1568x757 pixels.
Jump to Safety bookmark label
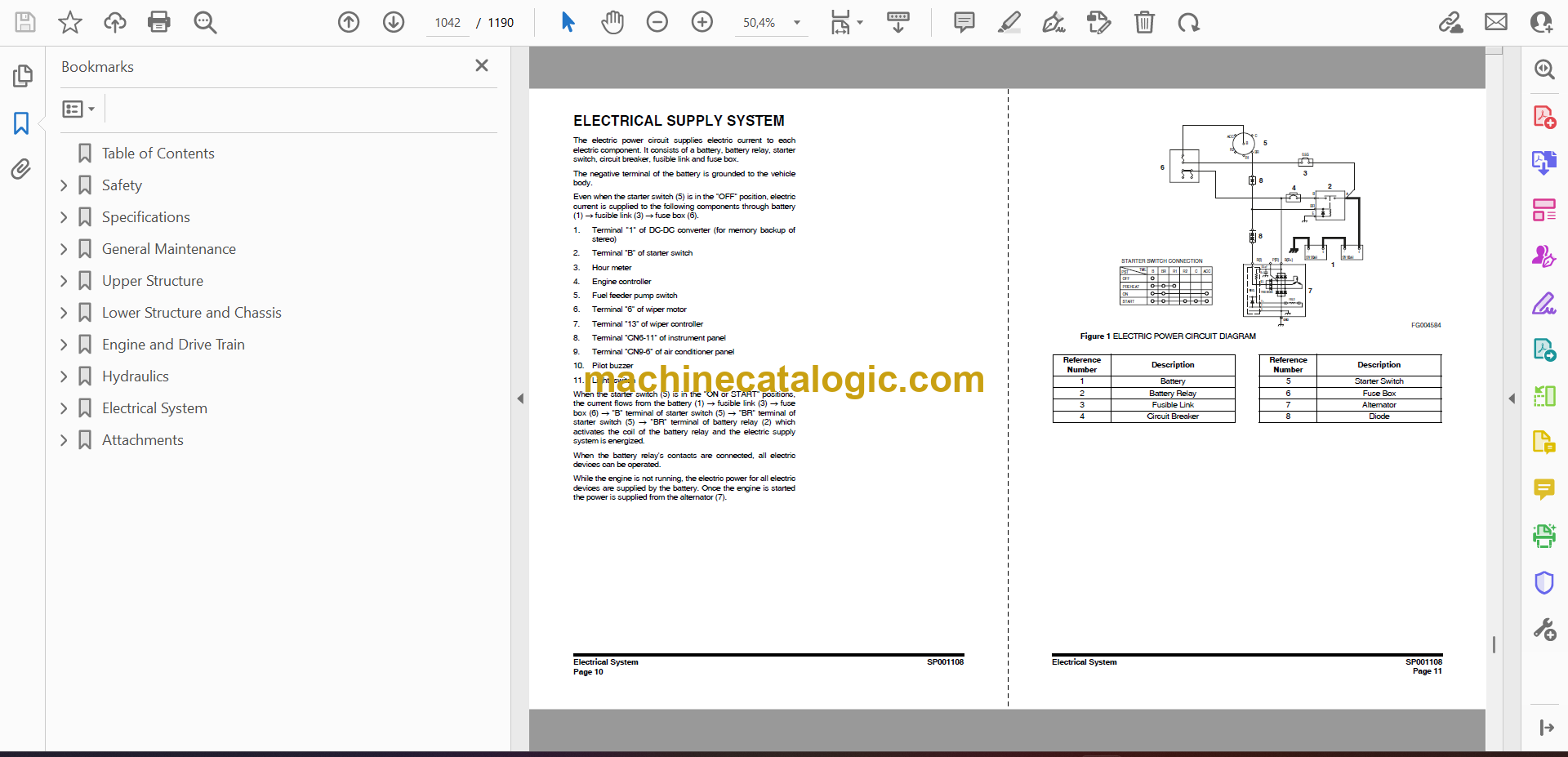coord(122,185)
